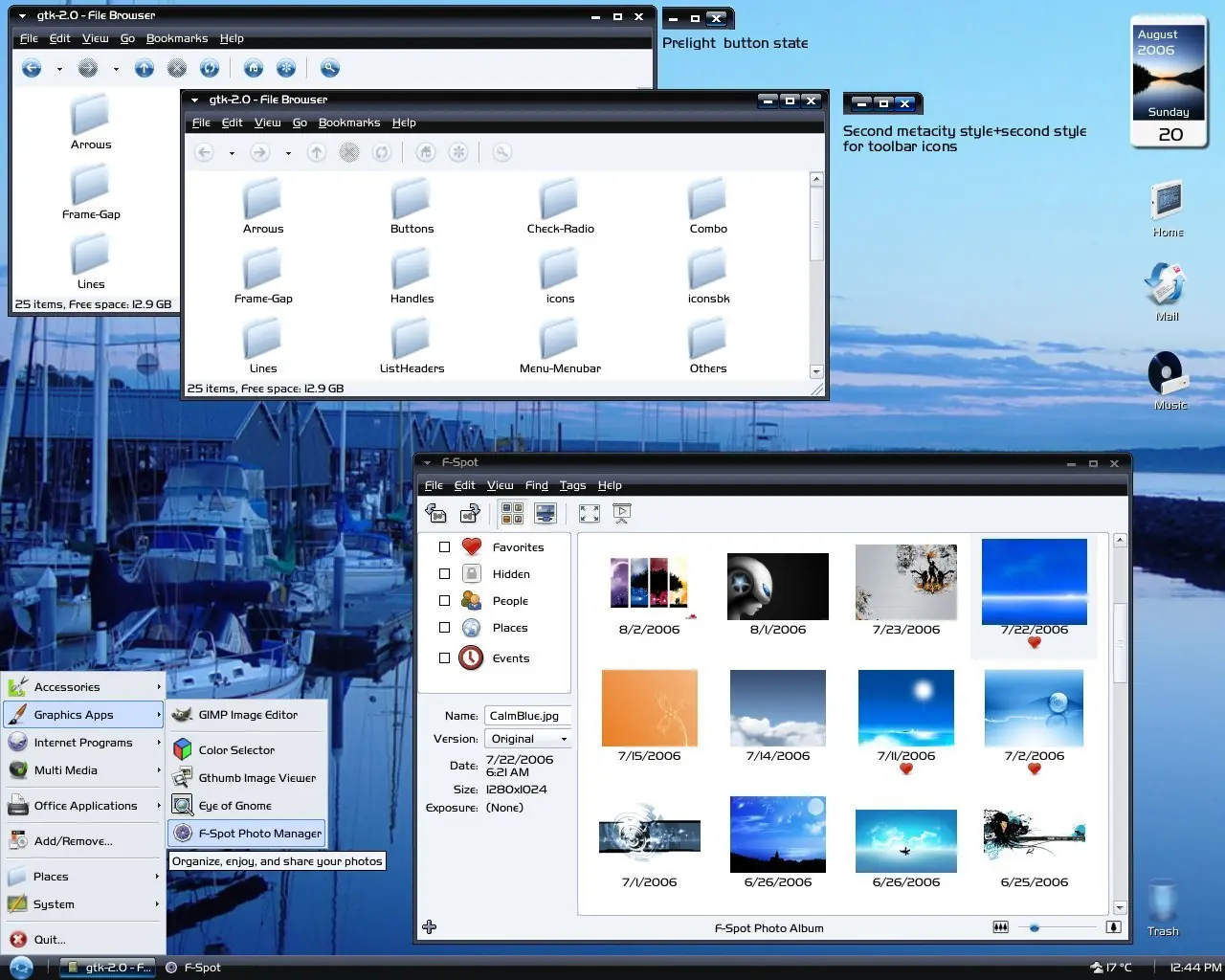Enter fullscreen view in F-Spot
Viewport: 1225px width, 980px height.
tap(590, 514)
